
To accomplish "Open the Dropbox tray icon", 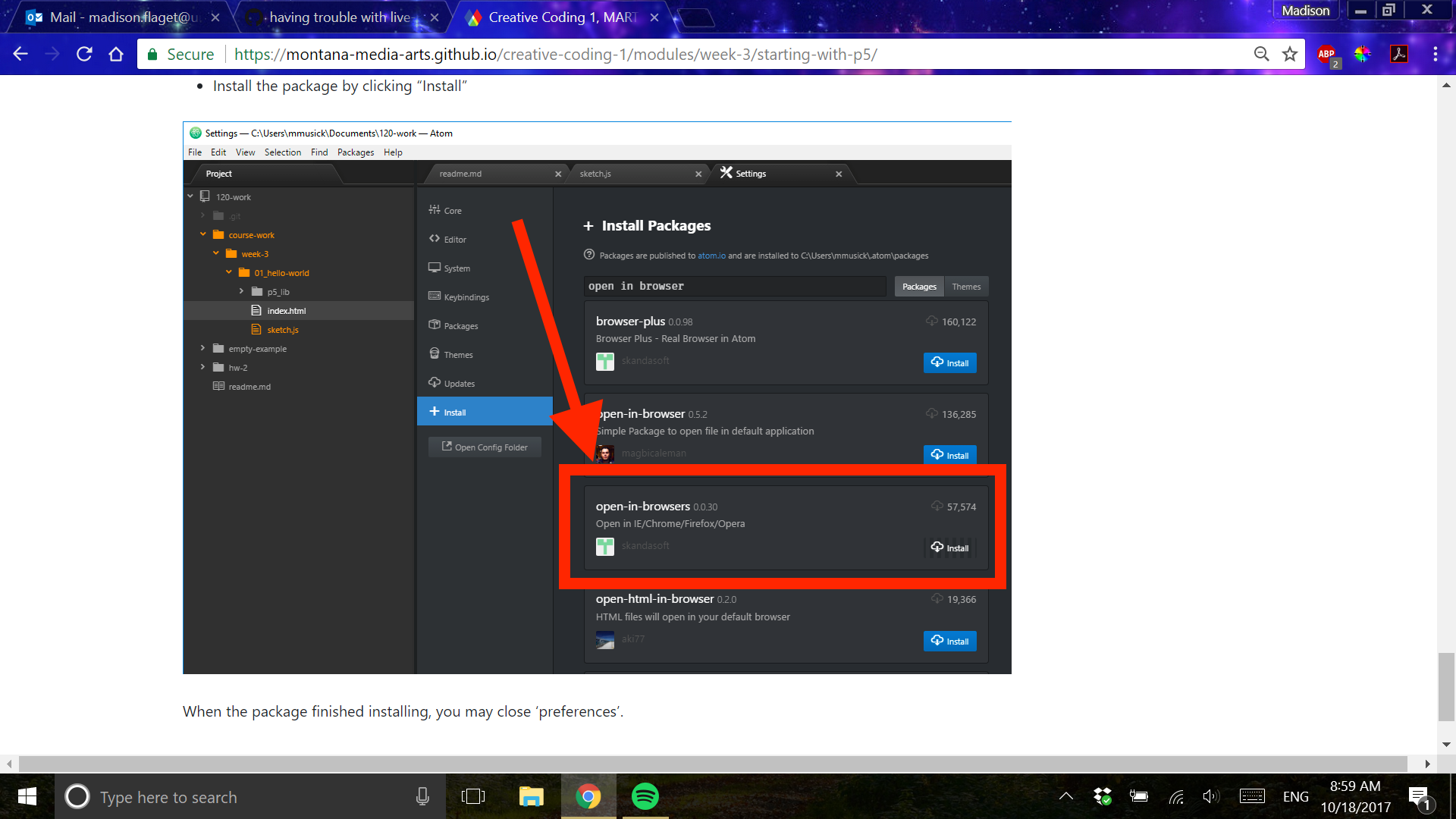I will coord(1103,796).
